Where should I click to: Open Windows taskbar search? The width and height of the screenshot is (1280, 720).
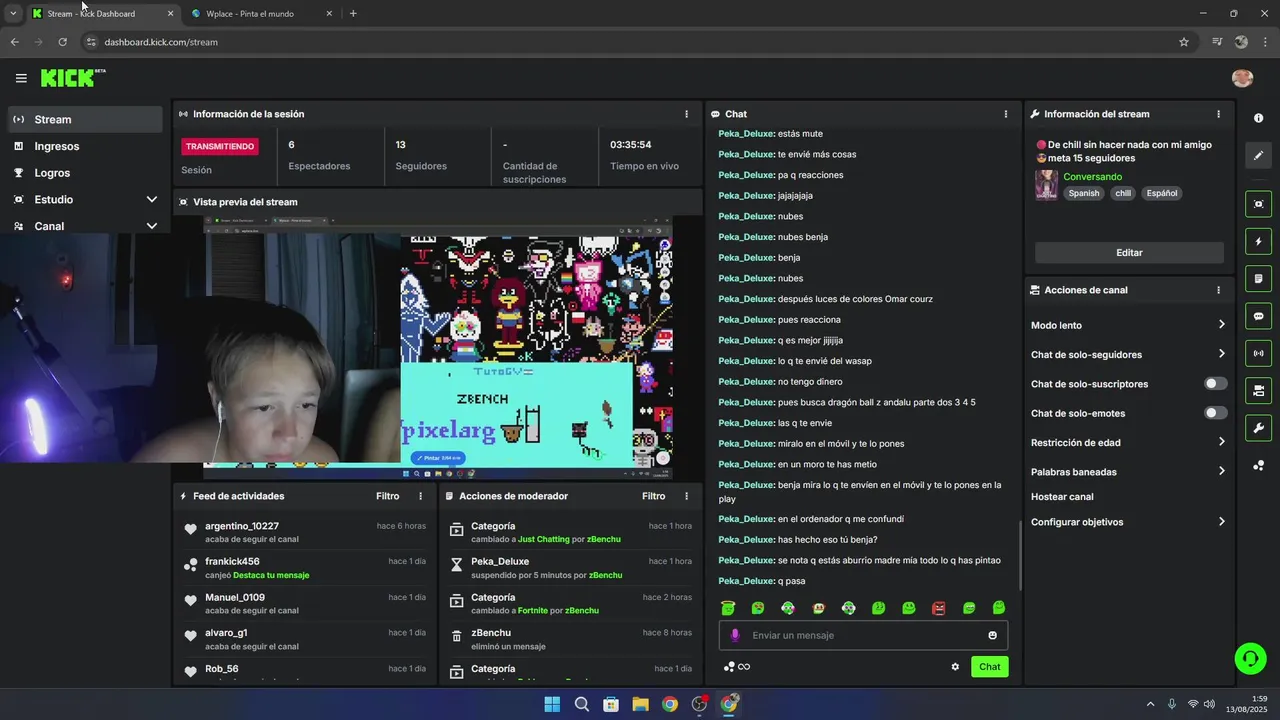[581, 704]
